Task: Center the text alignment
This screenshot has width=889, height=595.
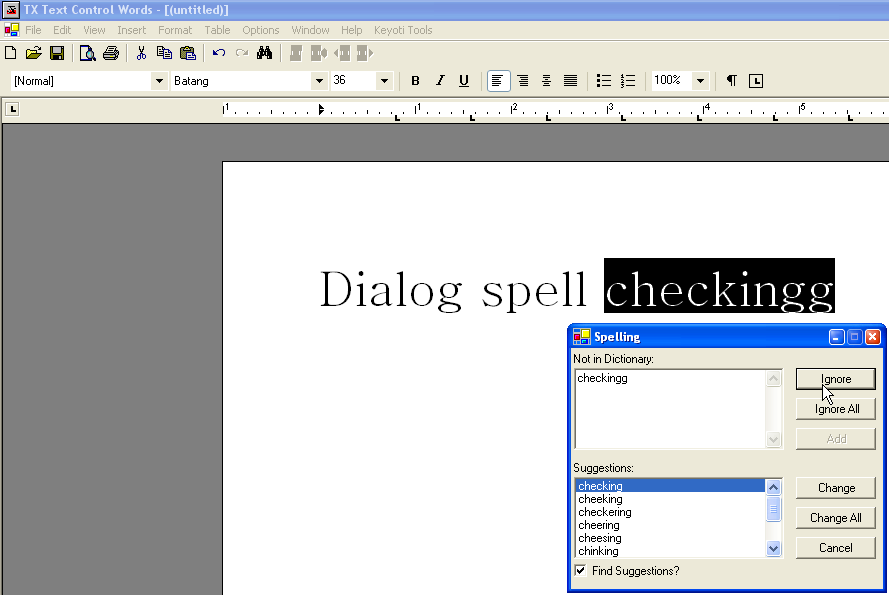Action: 546,81
